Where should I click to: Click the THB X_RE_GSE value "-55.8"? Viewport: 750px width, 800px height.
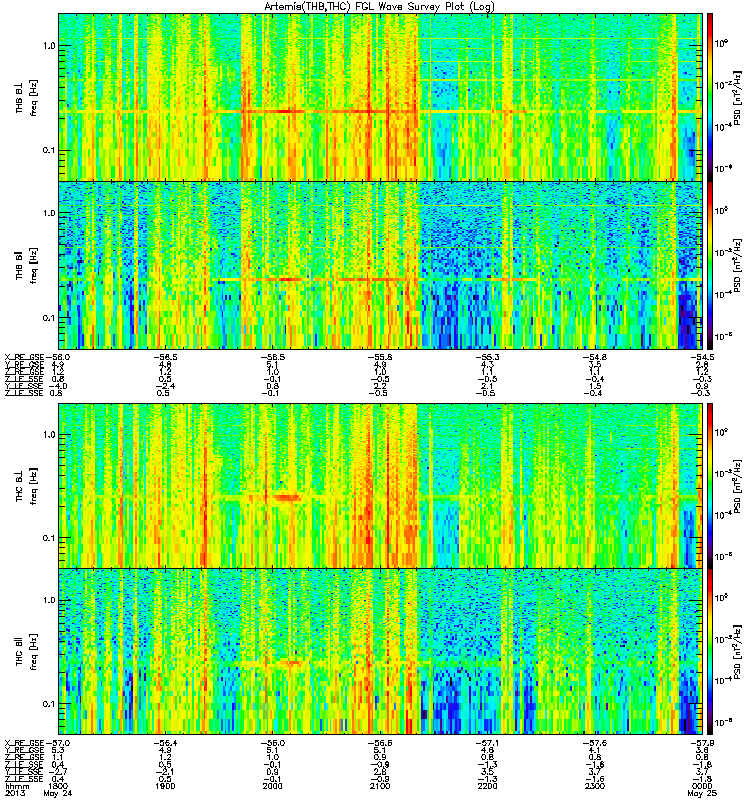[x=380, y=357]
